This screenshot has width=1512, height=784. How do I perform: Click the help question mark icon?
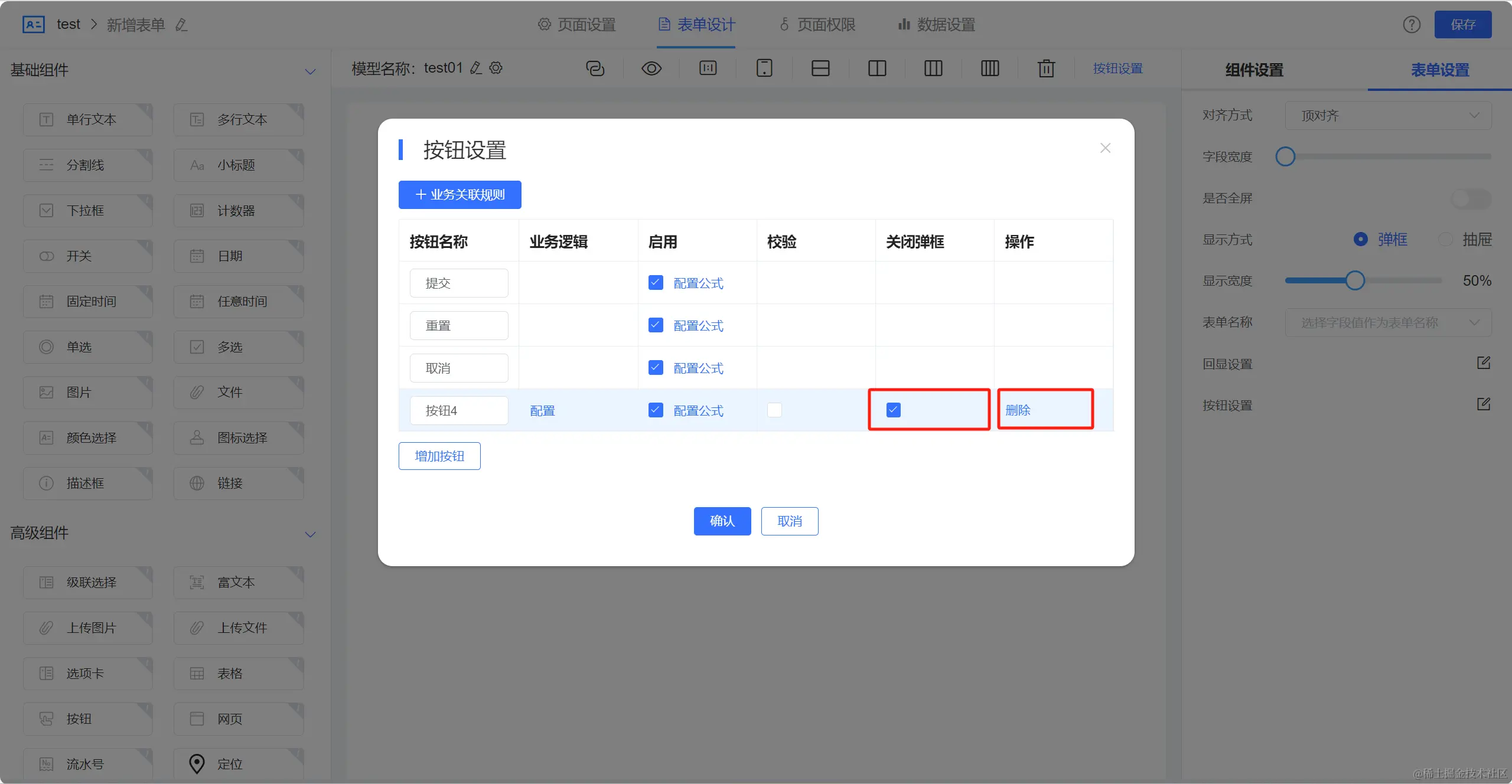1412,25
